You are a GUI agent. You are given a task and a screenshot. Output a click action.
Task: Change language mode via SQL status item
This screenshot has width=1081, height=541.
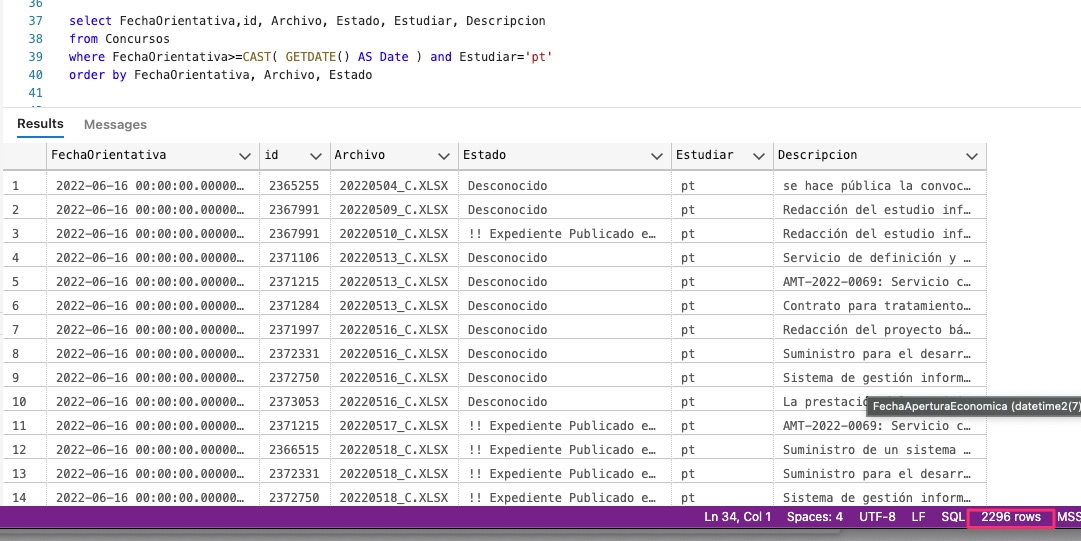pos(953,517)
